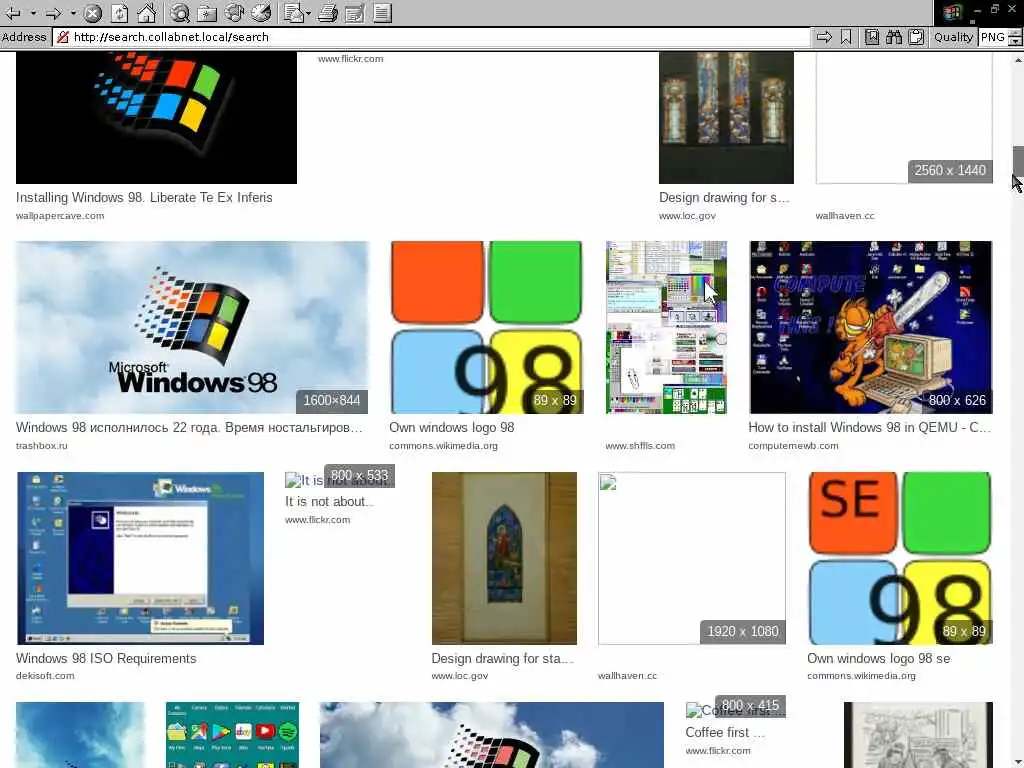Open the stained glass windows thumbnail
This screenshot has width=1024, height=768.
(726, 118)
